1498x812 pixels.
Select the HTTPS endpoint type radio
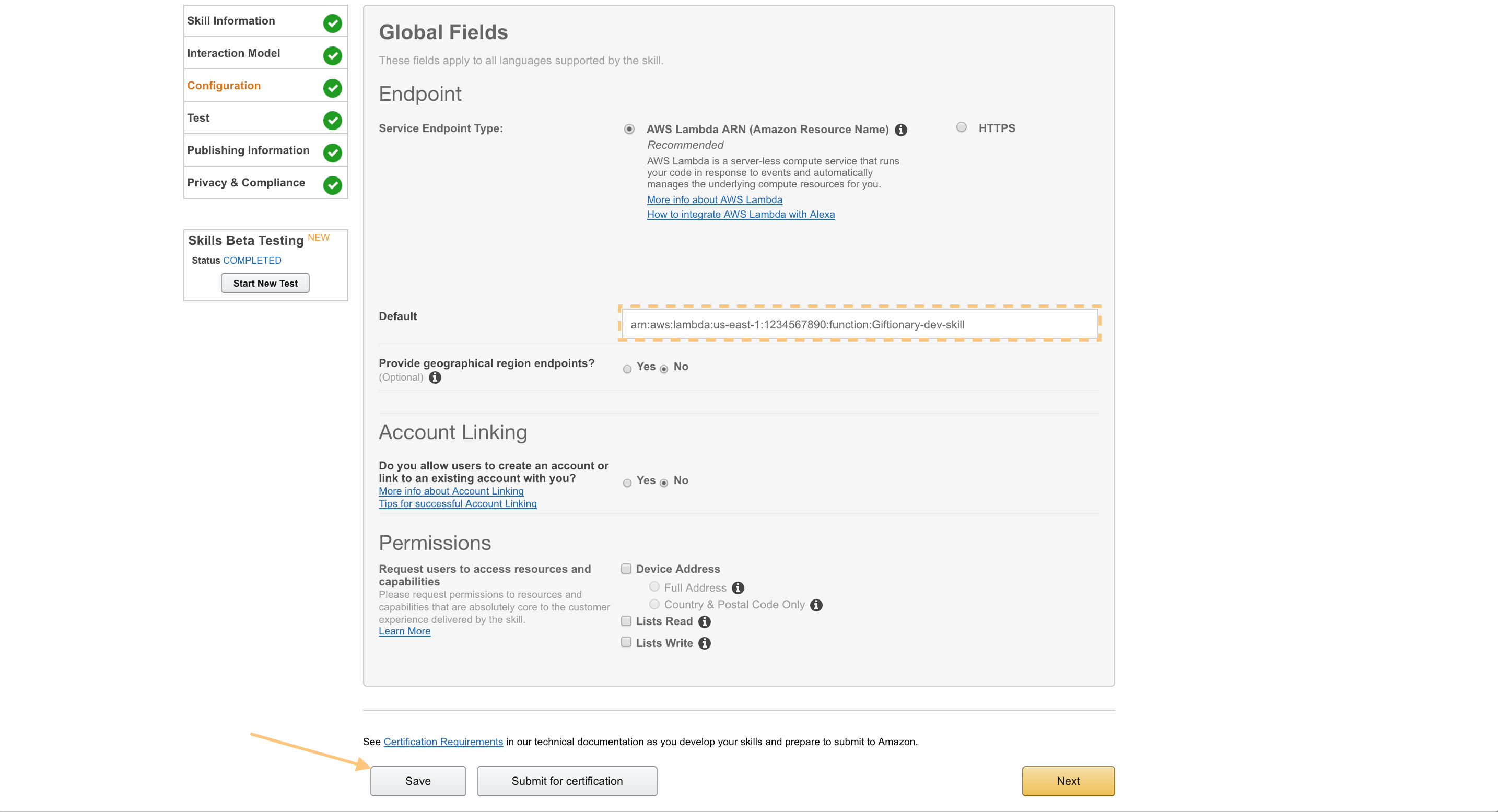coord(961,127)
